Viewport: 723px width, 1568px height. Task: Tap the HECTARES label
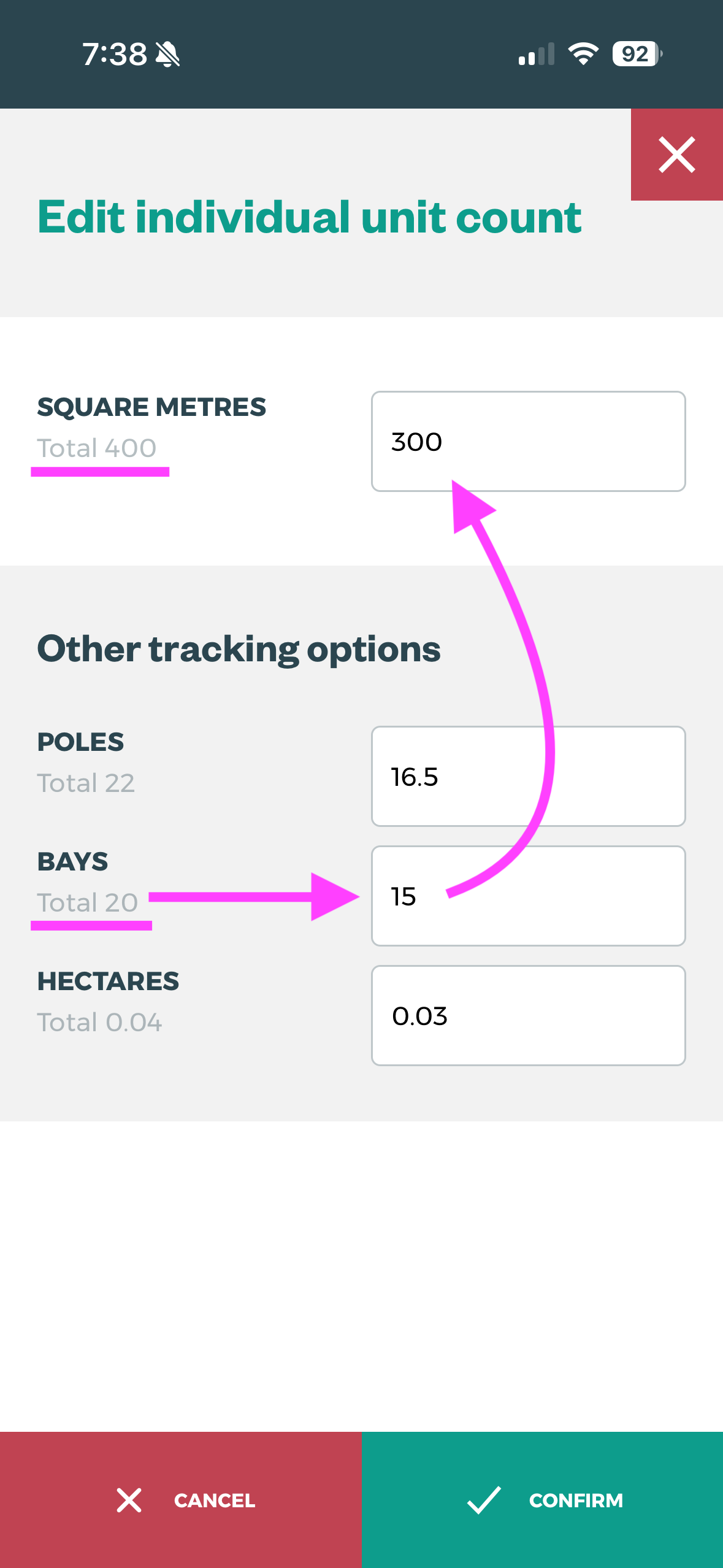click(108, 982)
